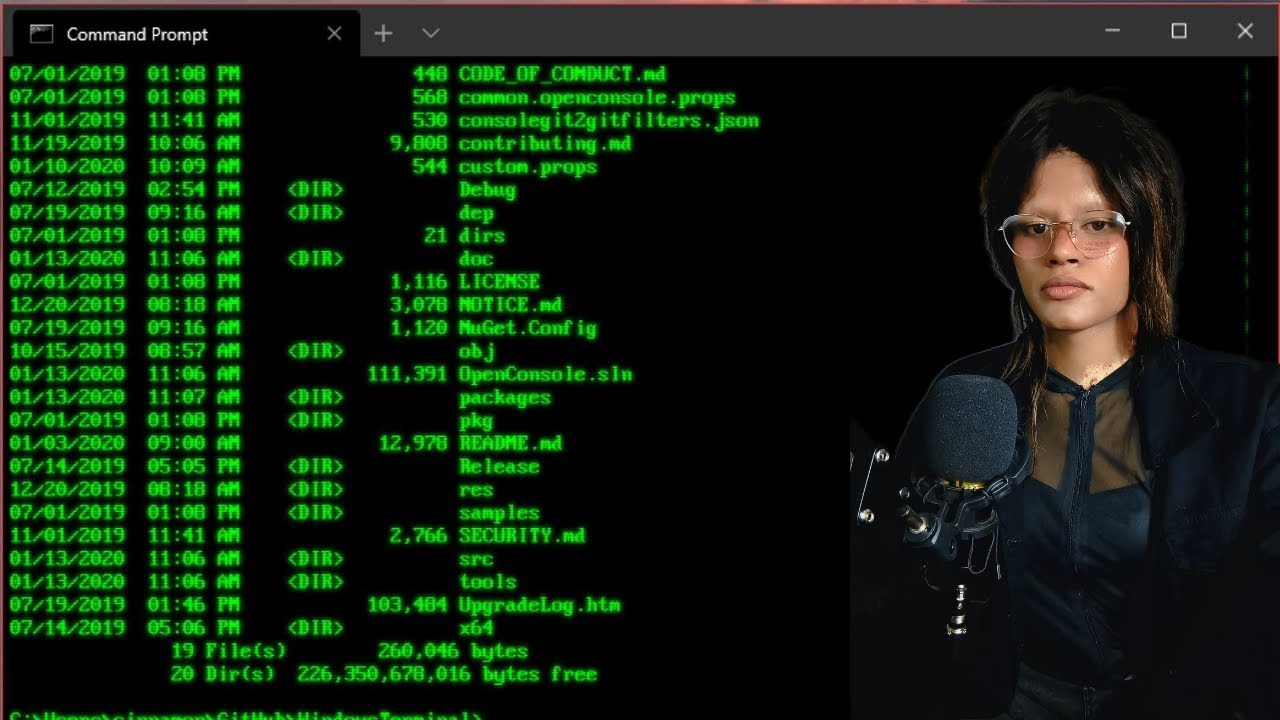Viewport: 1280px width, 720px height.
Task: Click the Debug directory name
Action: (x=487, y=190)
